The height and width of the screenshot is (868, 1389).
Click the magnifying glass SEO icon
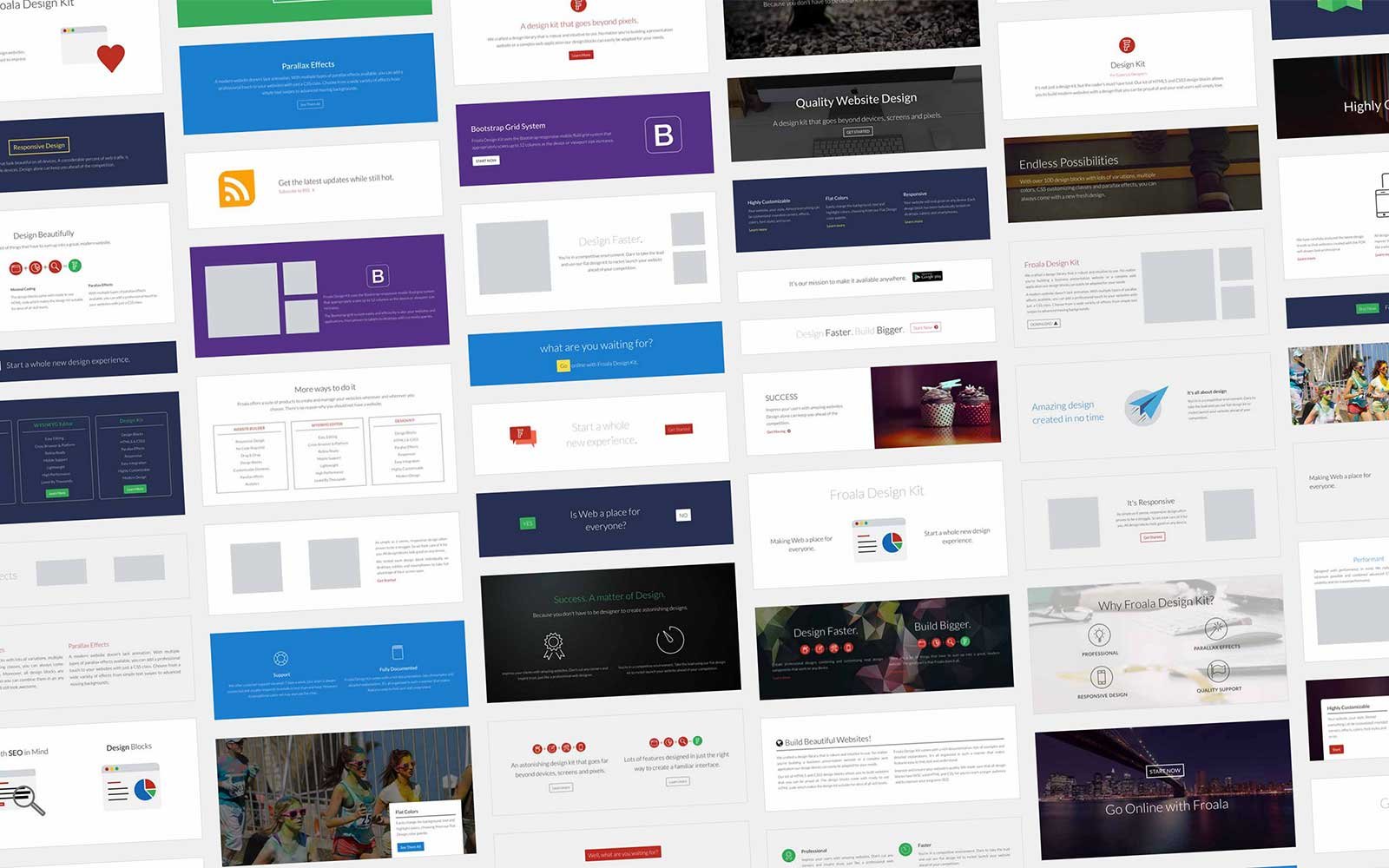tap(24, 797)
